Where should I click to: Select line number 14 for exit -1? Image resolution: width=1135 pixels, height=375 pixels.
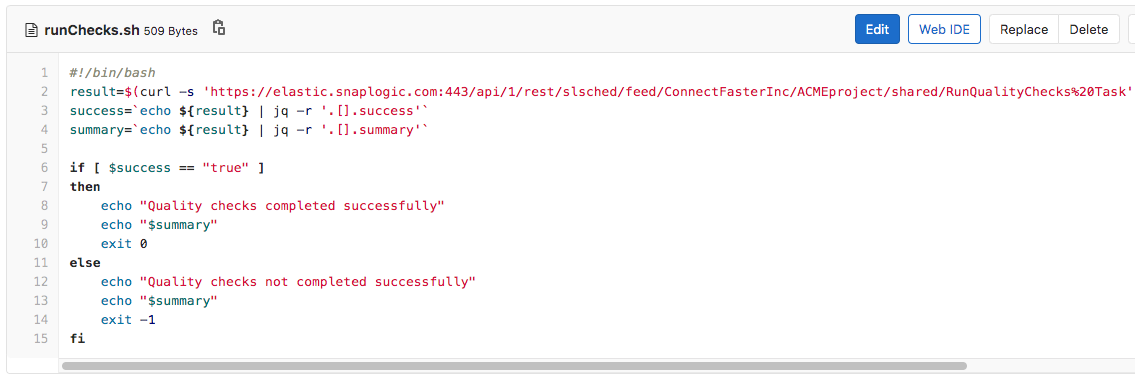[x=42, y=319]
